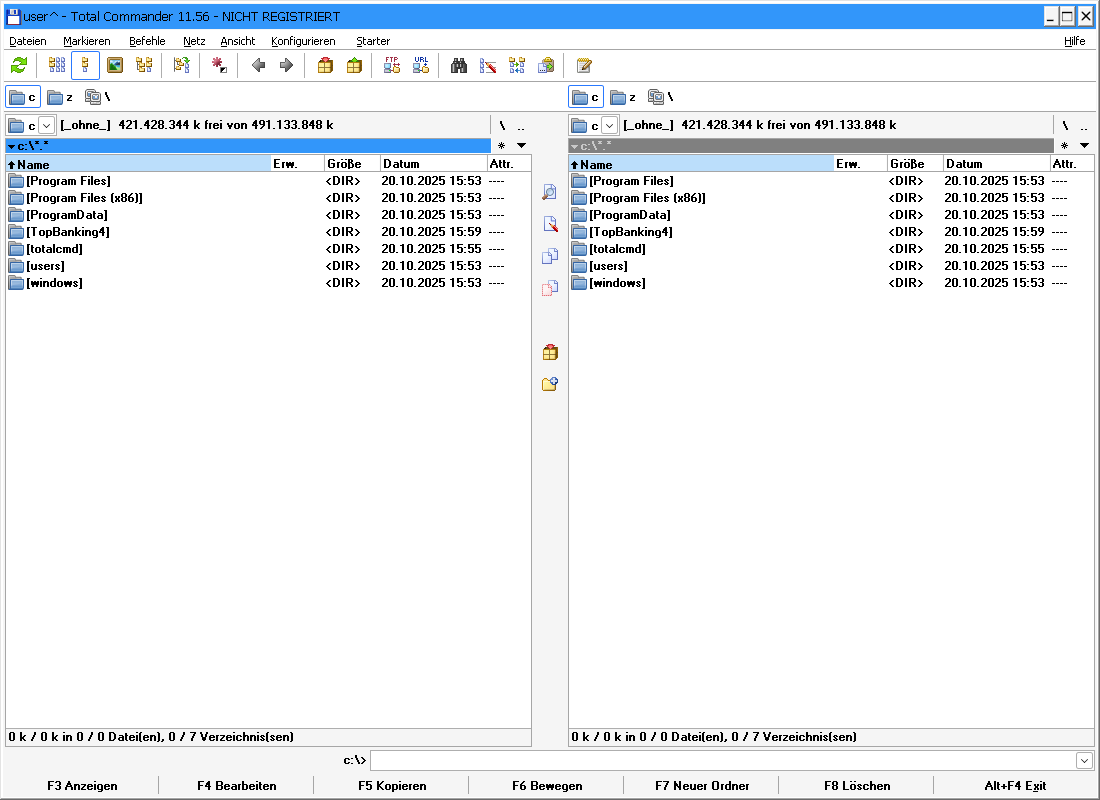The height and width of the screenshot is (800, 1100).
Task: Open the Befehle menu
Action: 147,41
